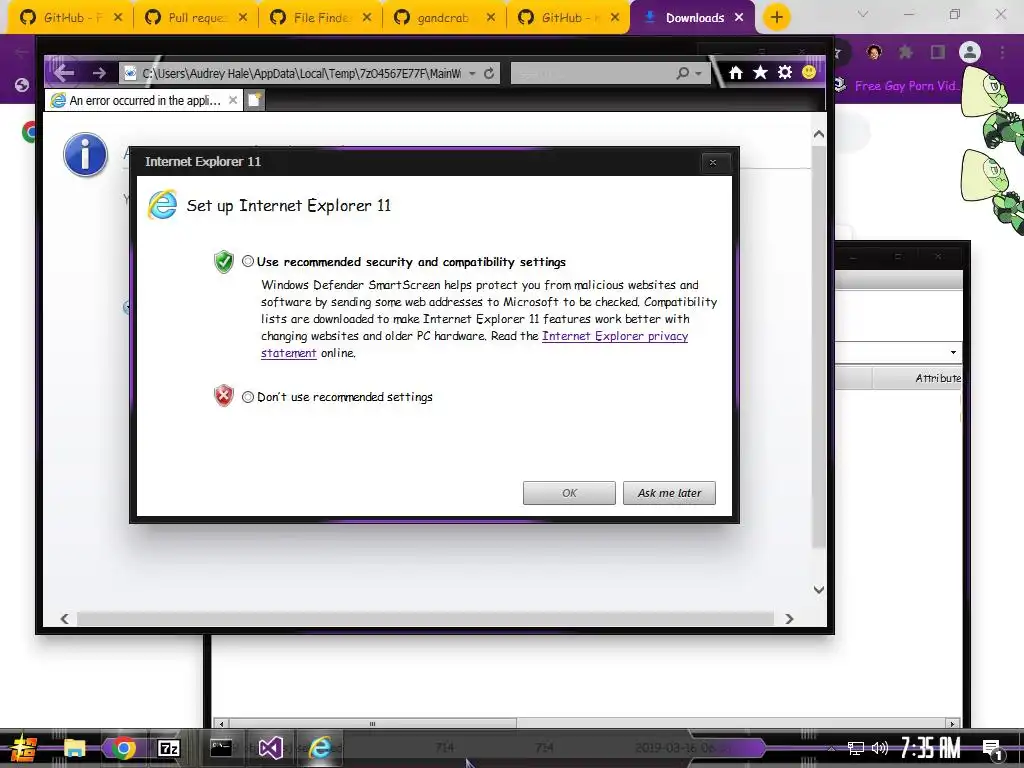Click left arrow of bottom window horizontal scrollbar
This screenshot has width=1024, height=768.
tap(222, 724)
